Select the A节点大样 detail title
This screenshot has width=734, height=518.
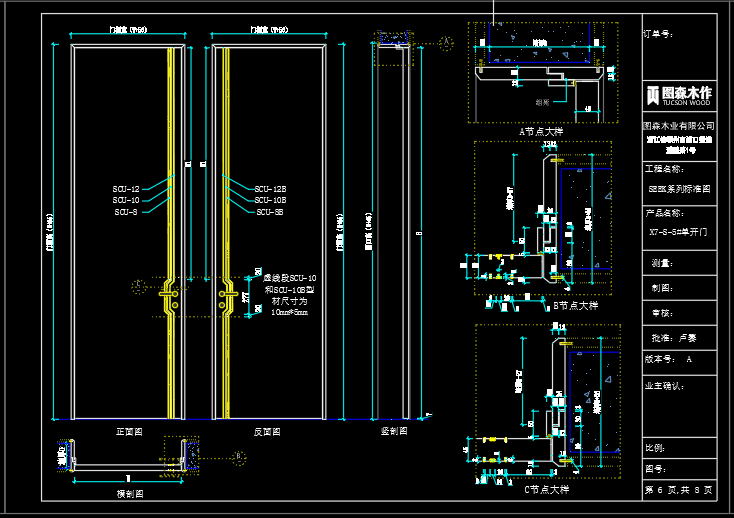[540, 131]
